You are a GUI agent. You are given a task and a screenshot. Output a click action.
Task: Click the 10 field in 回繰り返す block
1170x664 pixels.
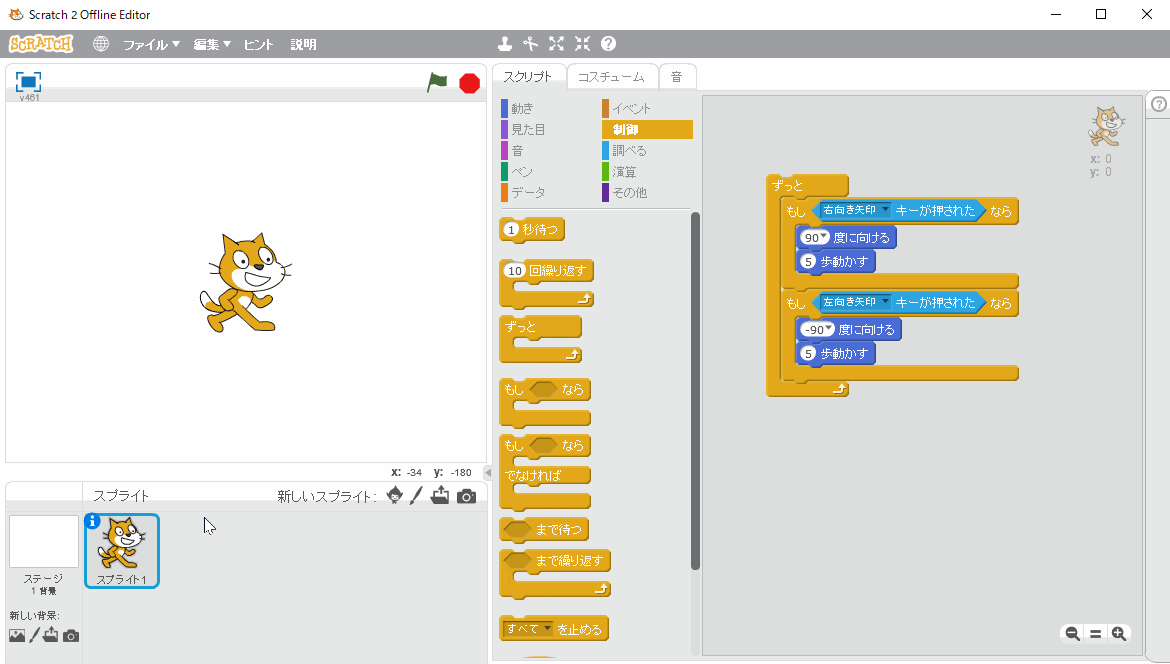[x=515, y=271]
